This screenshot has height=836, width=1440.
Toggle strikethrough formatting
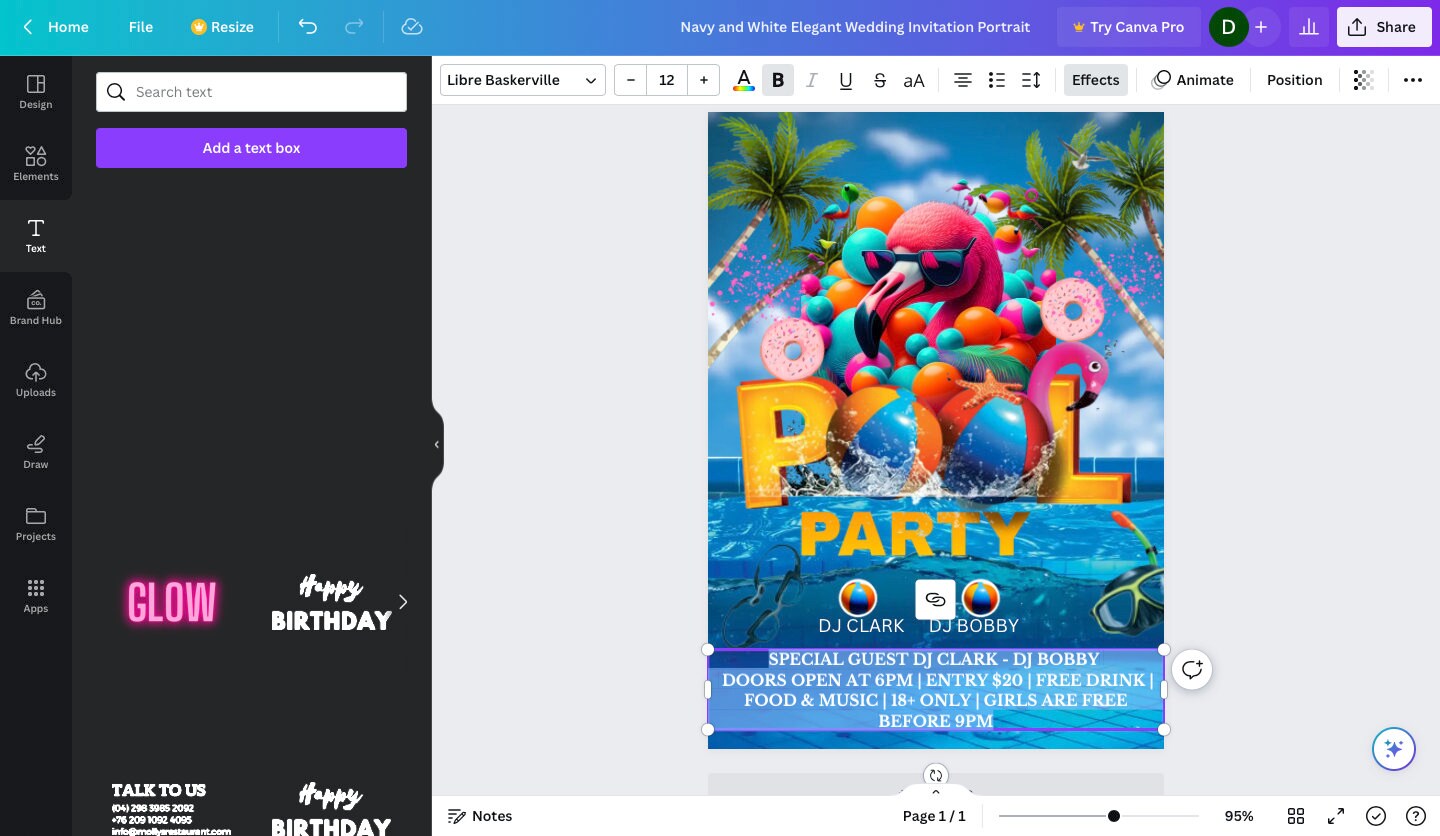[x=880, y=80]
